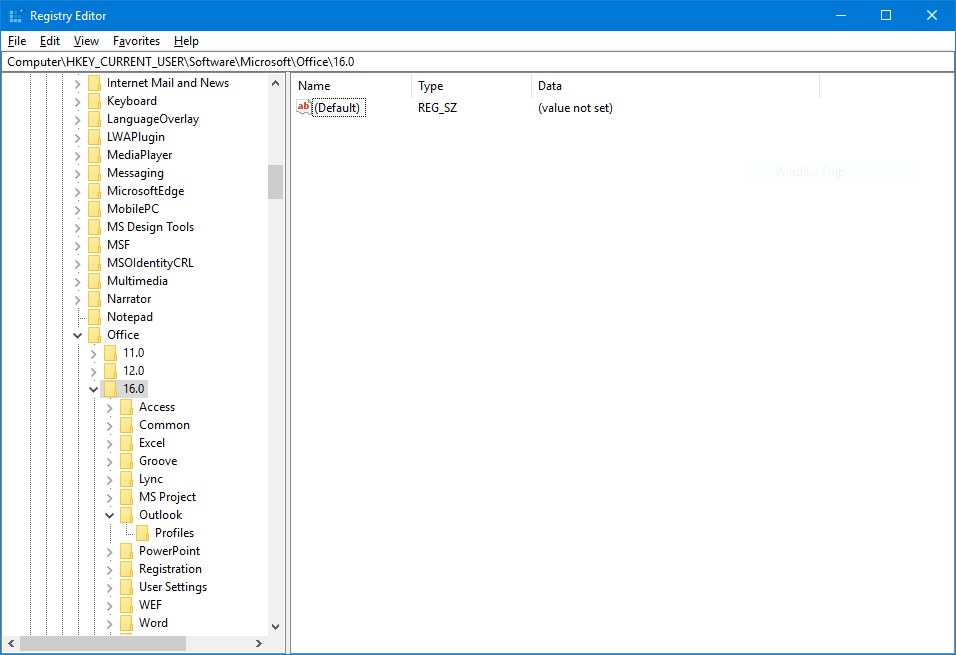Click the registry path address bar
Screen dimensions: 956x655
click(478, 62)
